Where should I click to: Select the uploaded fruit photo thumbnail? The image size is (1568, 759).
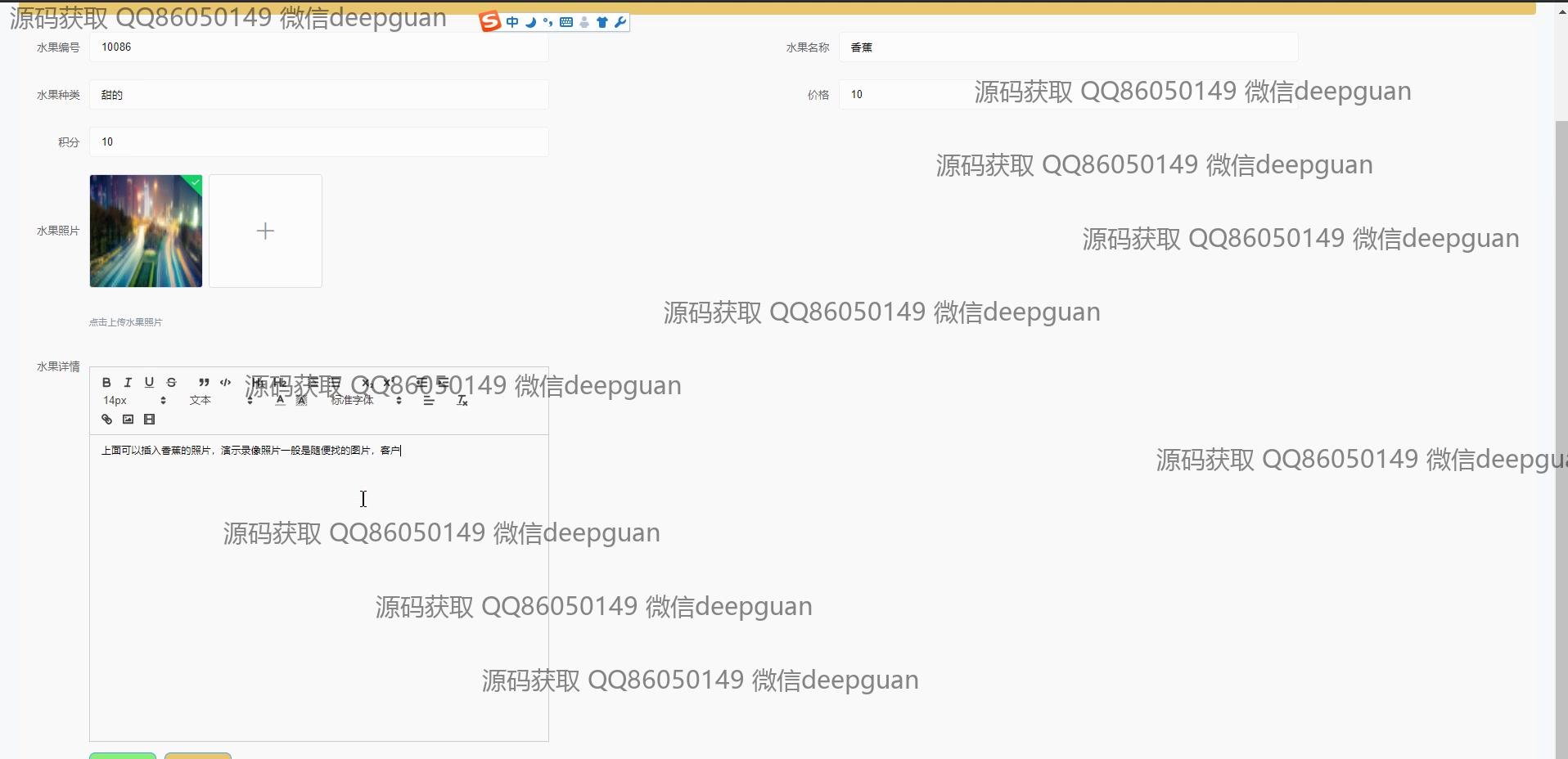(146, 231)
